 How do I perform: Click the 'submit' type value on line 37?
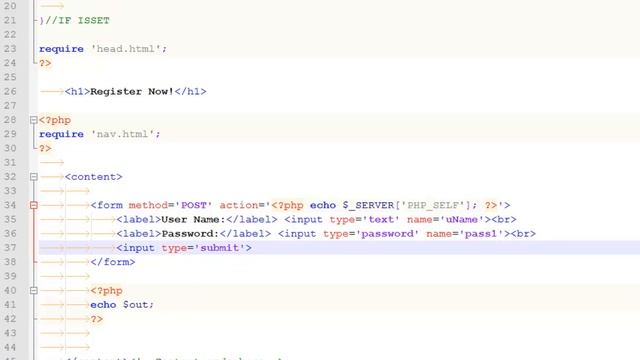(219, 248)
